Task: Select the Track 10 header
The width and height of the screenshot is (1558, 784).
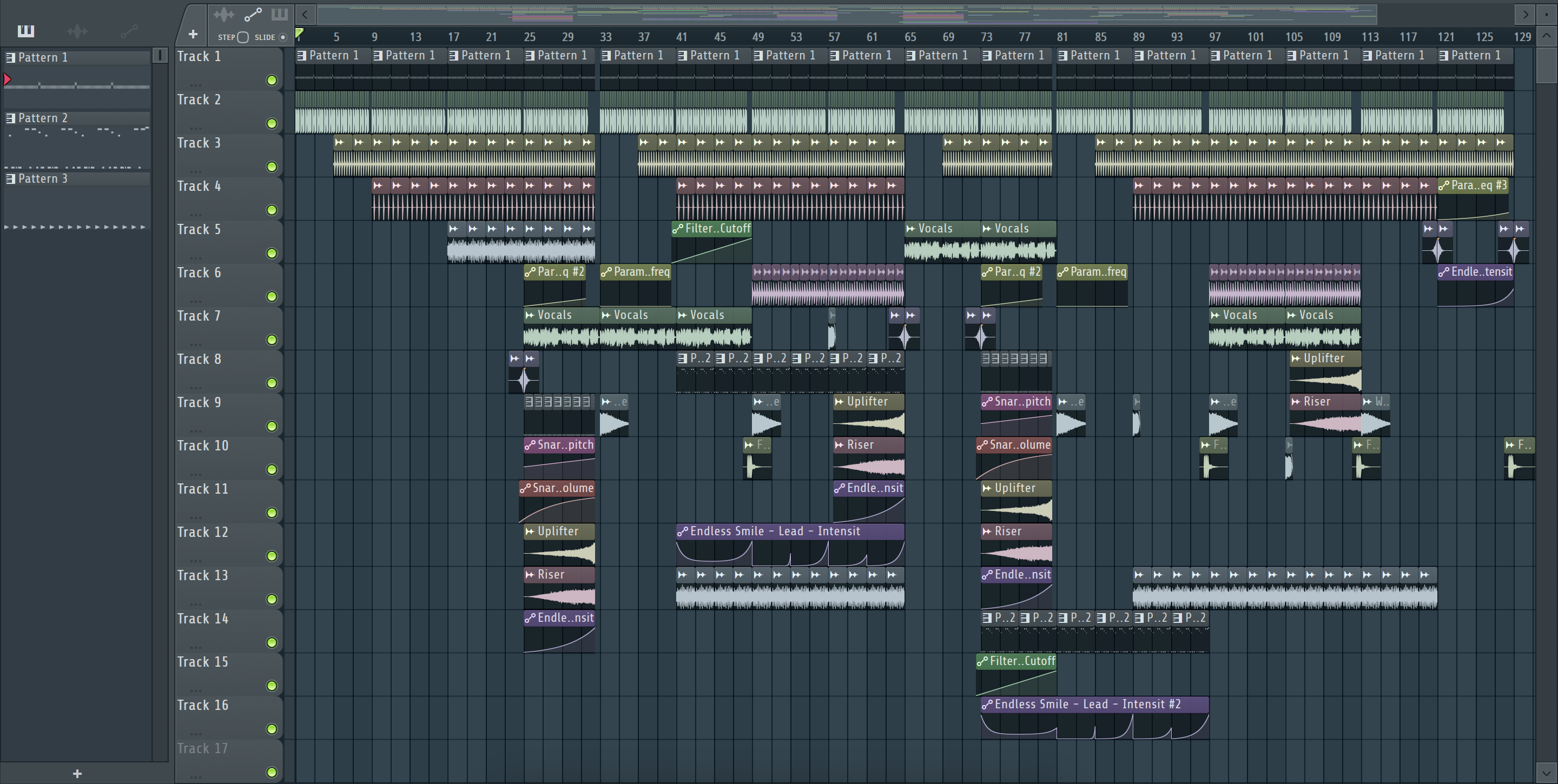Action: coord(229,457)
